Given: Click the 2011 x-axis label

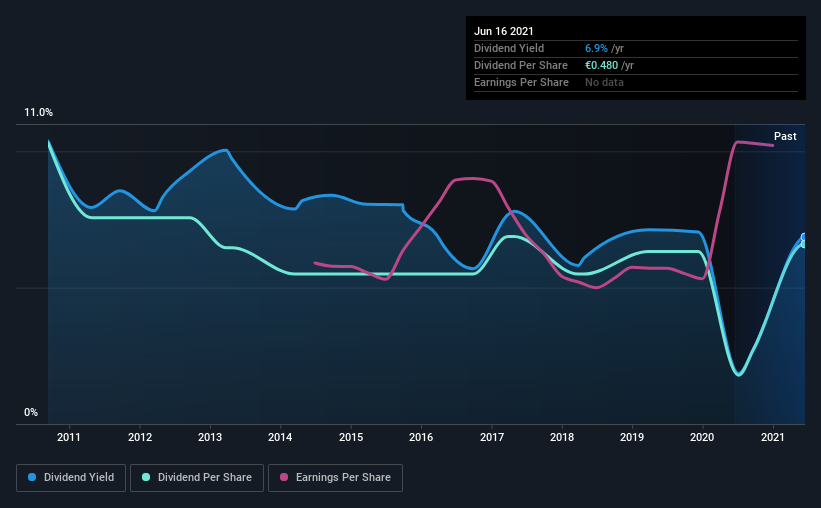Looking at the screenshot, I should [x=69, y=437].
